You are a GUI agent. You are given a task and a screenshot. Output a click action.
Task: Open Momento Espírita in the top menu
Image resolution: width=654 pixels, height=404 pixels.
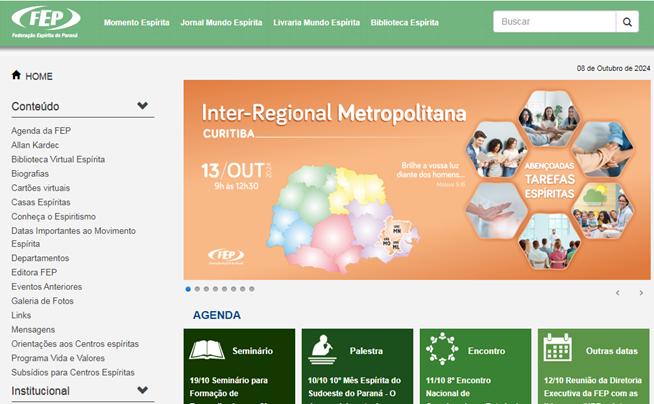point(137,23)
